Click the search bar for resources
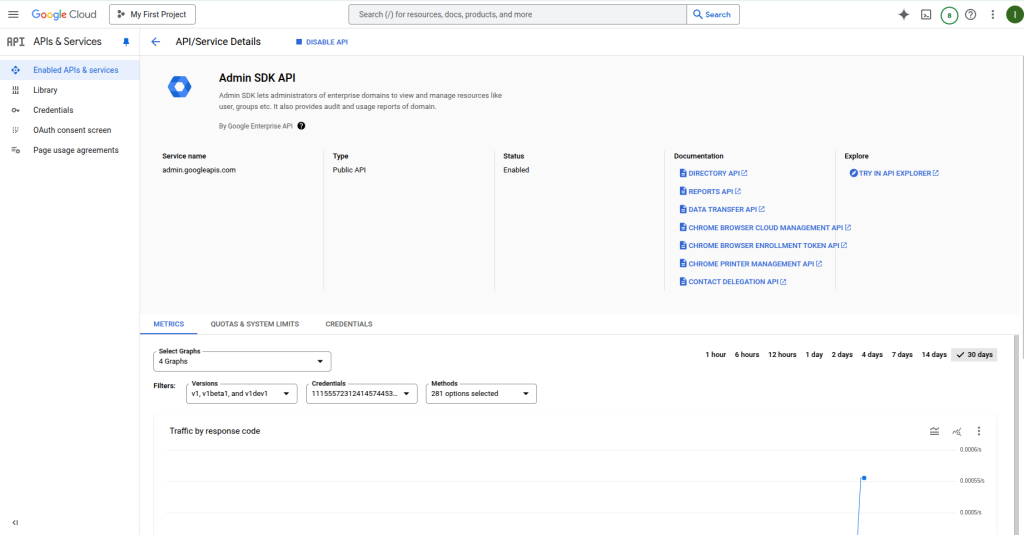This screenshot has width=1024, height=535. click(x=517, y=15)
